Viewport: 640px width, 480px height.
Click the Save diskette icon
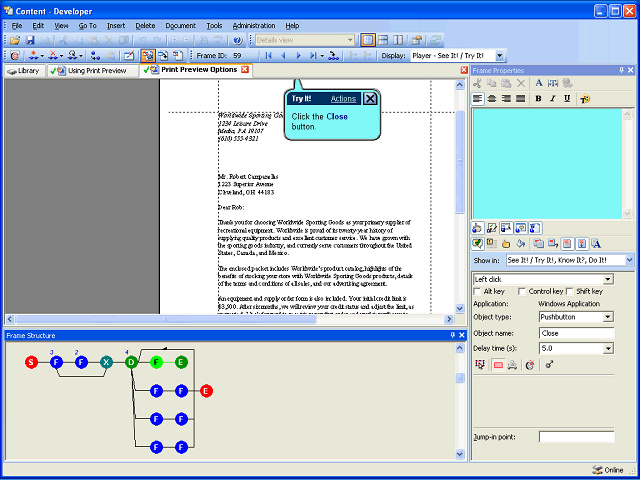point(30,40)
